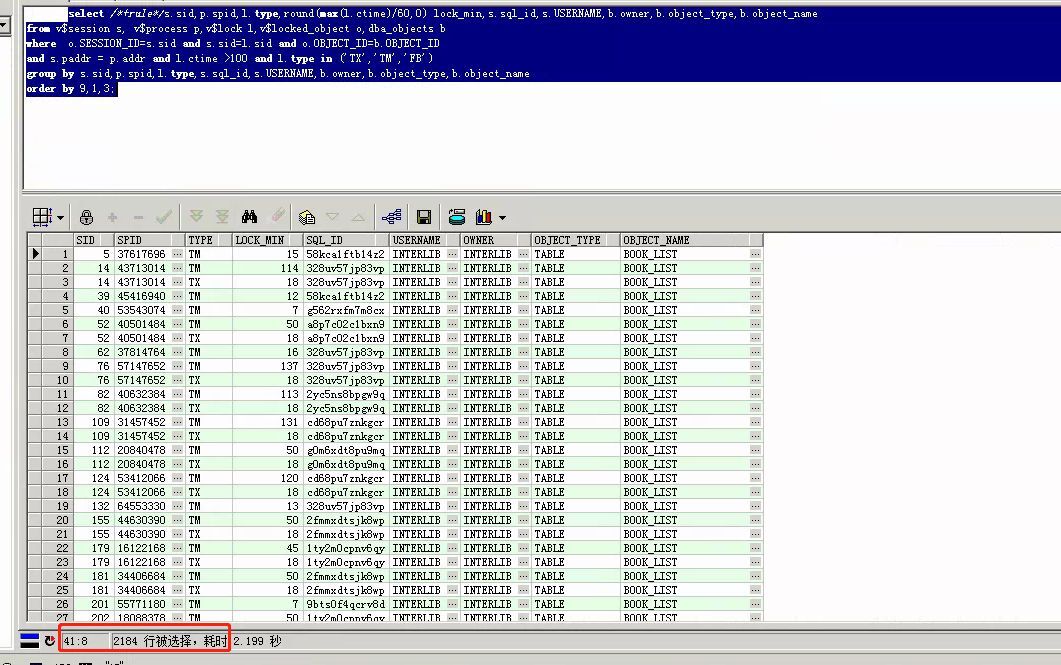The width and height of the screenshot is (1061, 665).
Task: Click the 'order by 9,1,3;' SQL line
Action: [x=71, y=89]
